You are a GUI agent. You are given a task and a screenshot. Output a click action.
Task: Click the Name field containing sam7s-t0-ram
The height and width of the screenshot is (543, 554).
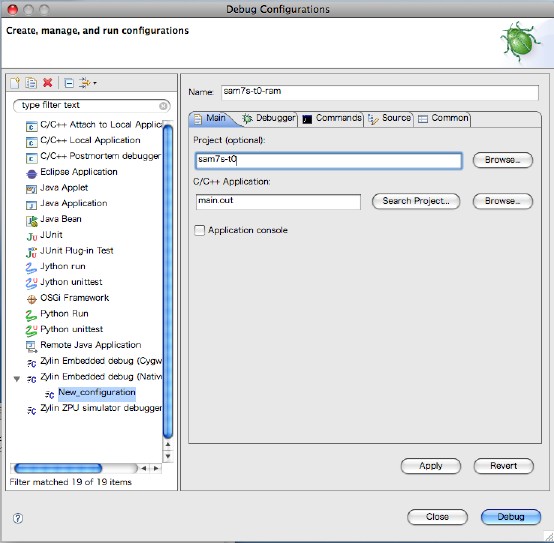tap(380, 92)
